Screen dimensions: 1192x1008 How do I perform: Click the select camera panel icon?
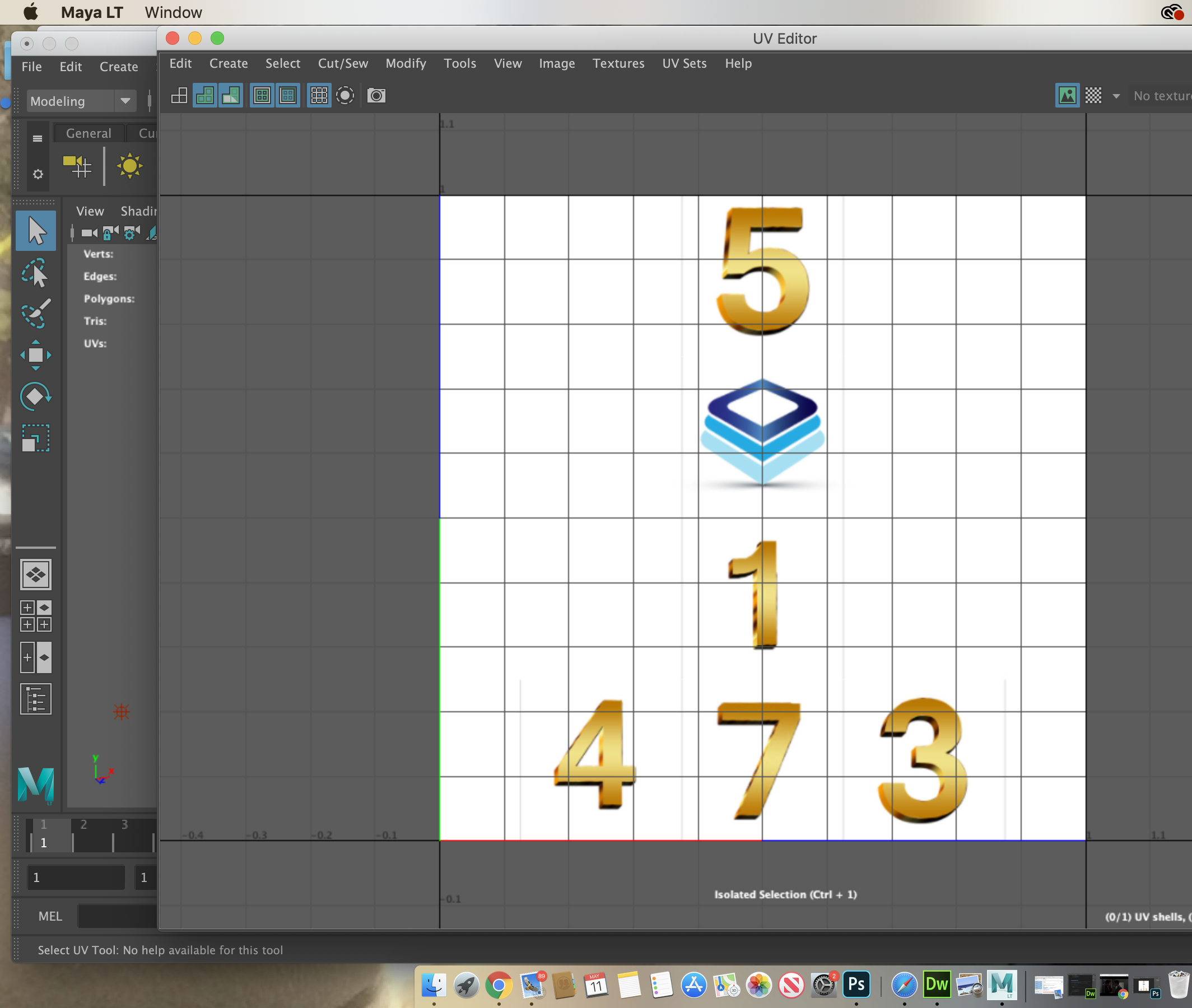coord(90,232)
